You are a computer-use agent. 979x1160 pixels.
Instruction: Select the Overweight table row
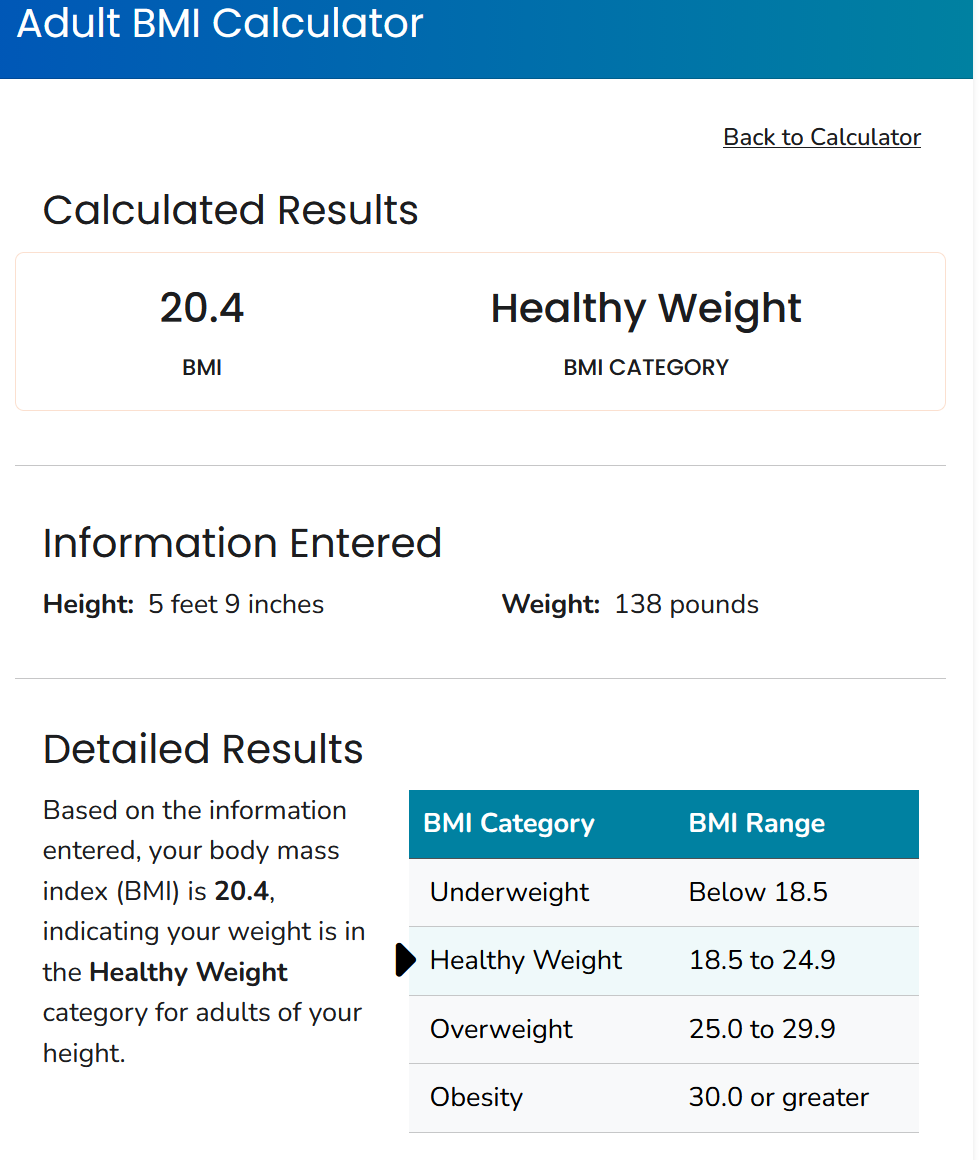click(x=664, y=1030)
